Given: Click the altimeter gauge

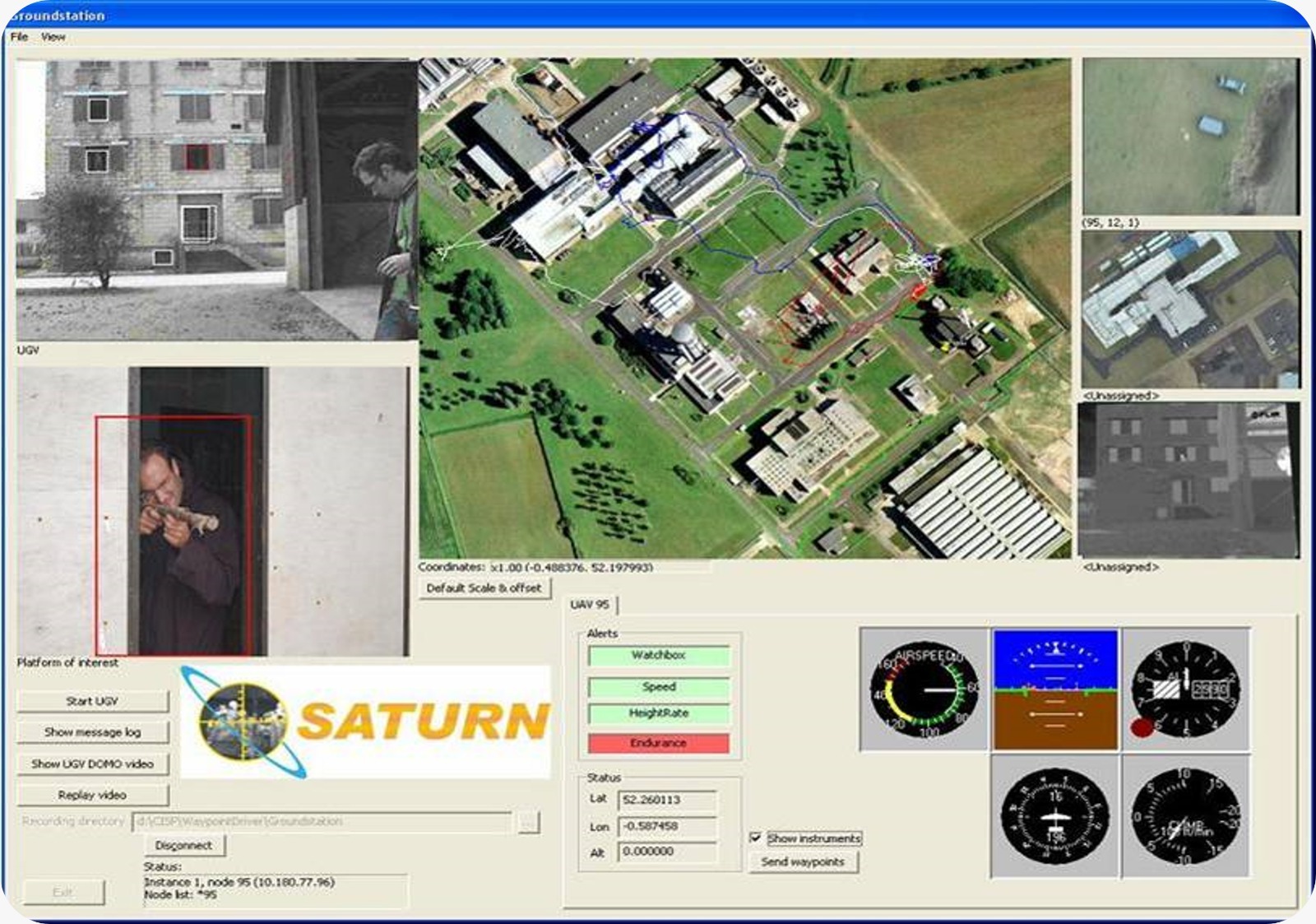Looking at the screenshot, I should (x=1186, y=690).
